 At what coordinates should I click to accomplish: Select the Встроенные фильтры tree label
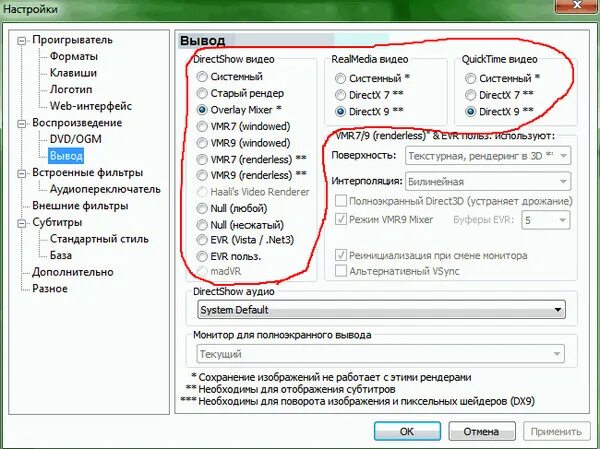click(x=88, y=173)
